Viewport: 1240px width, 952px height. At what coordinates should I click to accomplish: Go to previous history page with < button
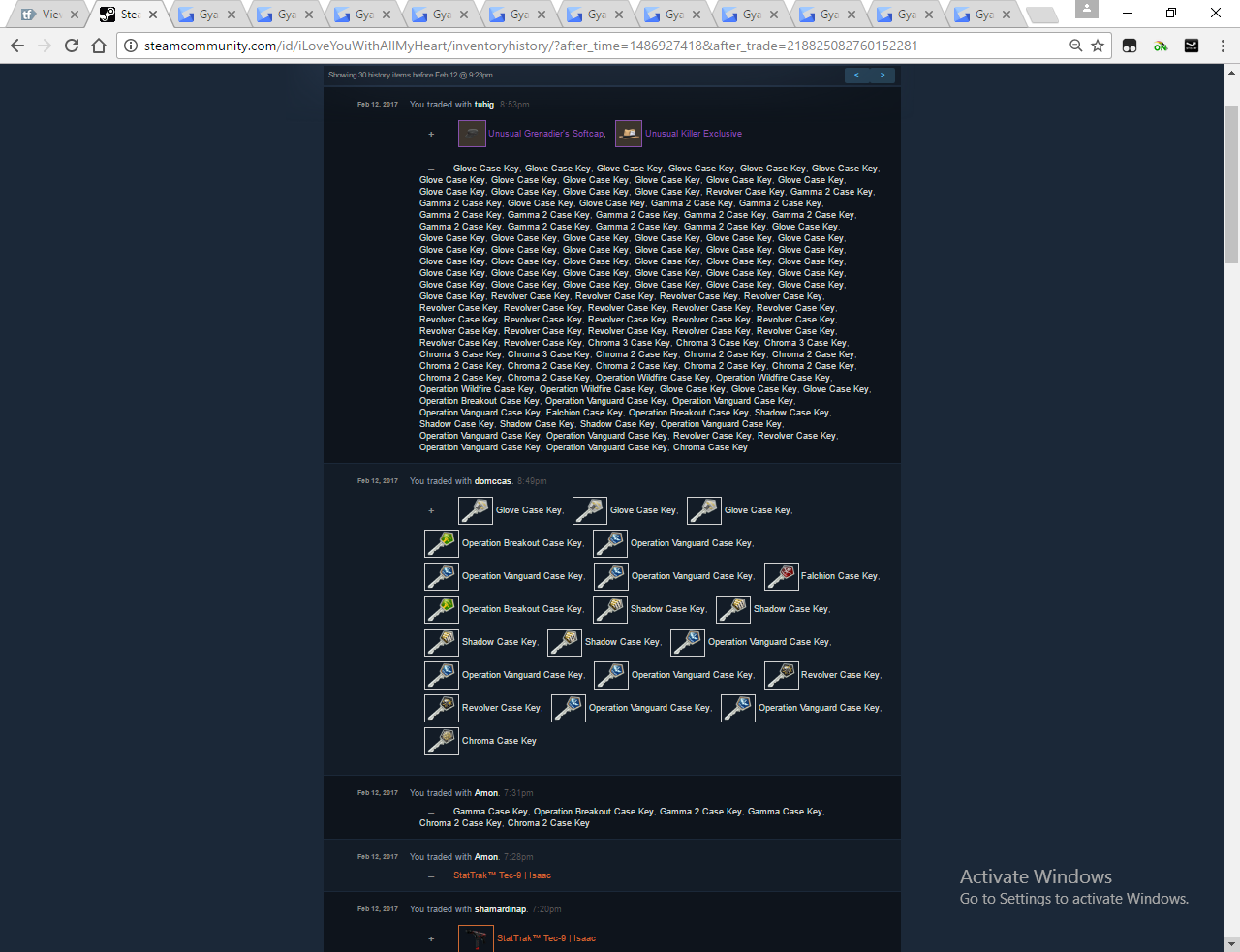click(856, 75)
